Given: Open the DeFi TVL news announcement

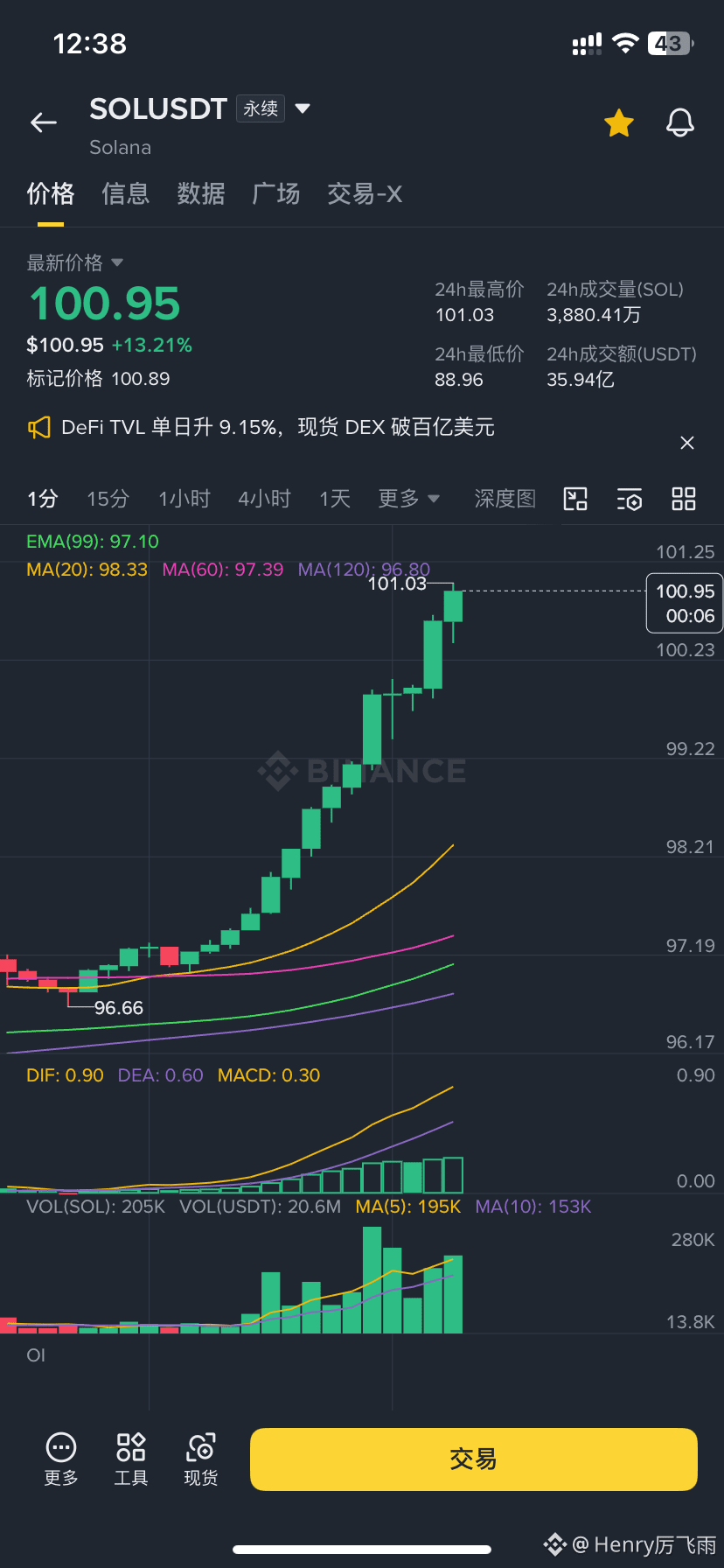Looking at the screenshot, I should [x=278, y=427].
